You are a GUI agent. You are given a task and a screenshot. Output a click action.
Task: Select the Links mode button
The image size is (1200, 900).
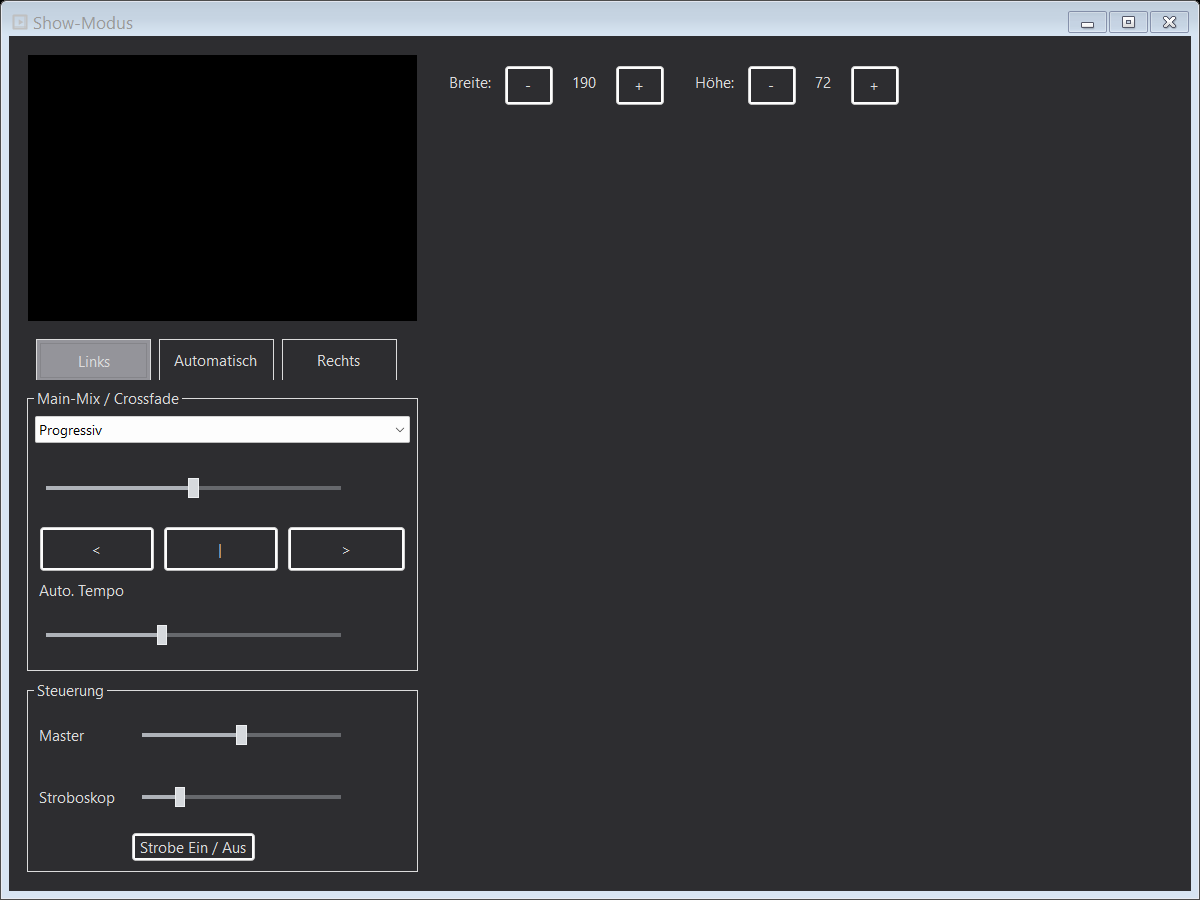click(x=94, y=360)
